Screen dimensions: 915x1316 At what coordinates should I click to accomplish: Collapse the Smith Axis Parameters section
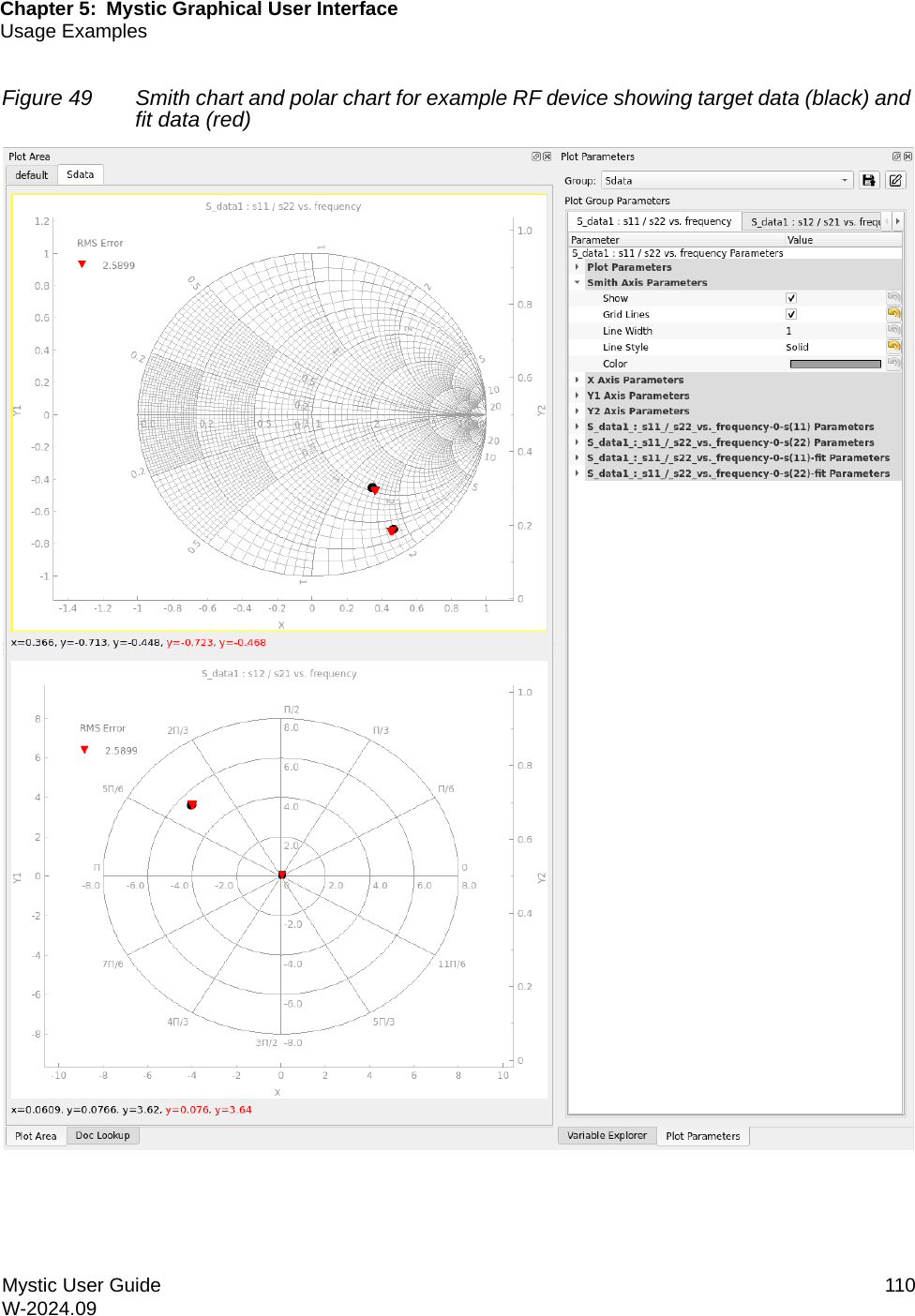coord(577,282)
